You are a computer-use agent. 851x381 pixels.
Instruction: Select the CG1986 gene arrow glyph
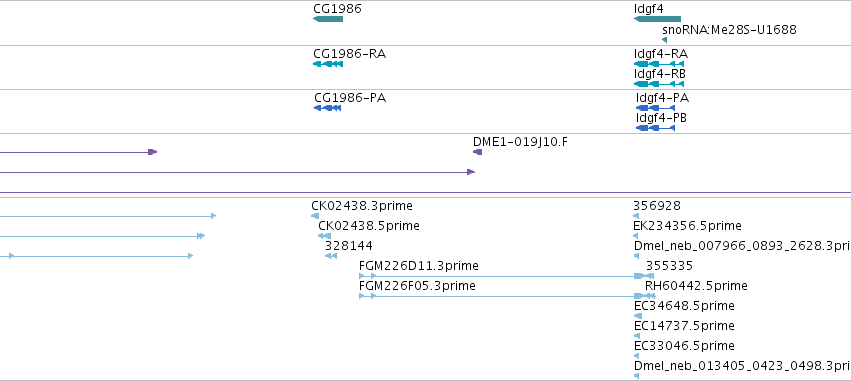(328, 19)
